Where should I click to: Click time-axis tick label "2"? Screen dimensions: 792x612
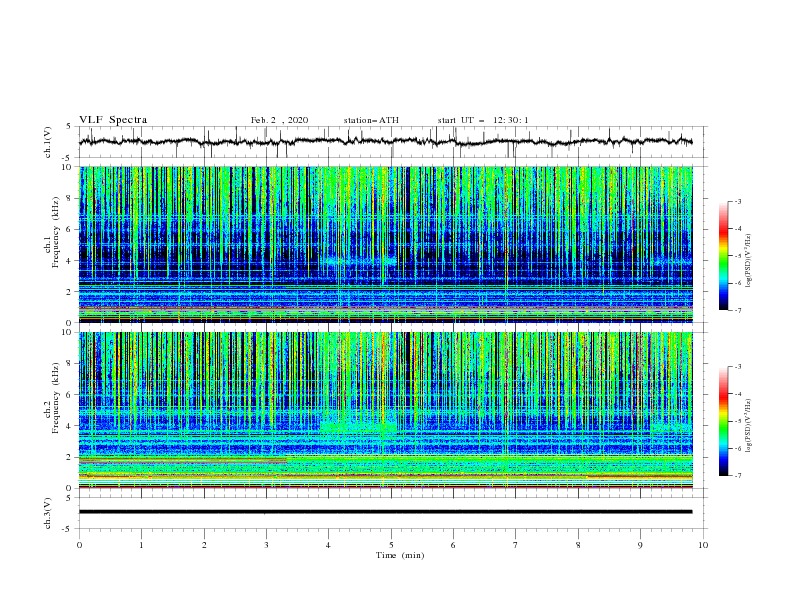(204, 545)
